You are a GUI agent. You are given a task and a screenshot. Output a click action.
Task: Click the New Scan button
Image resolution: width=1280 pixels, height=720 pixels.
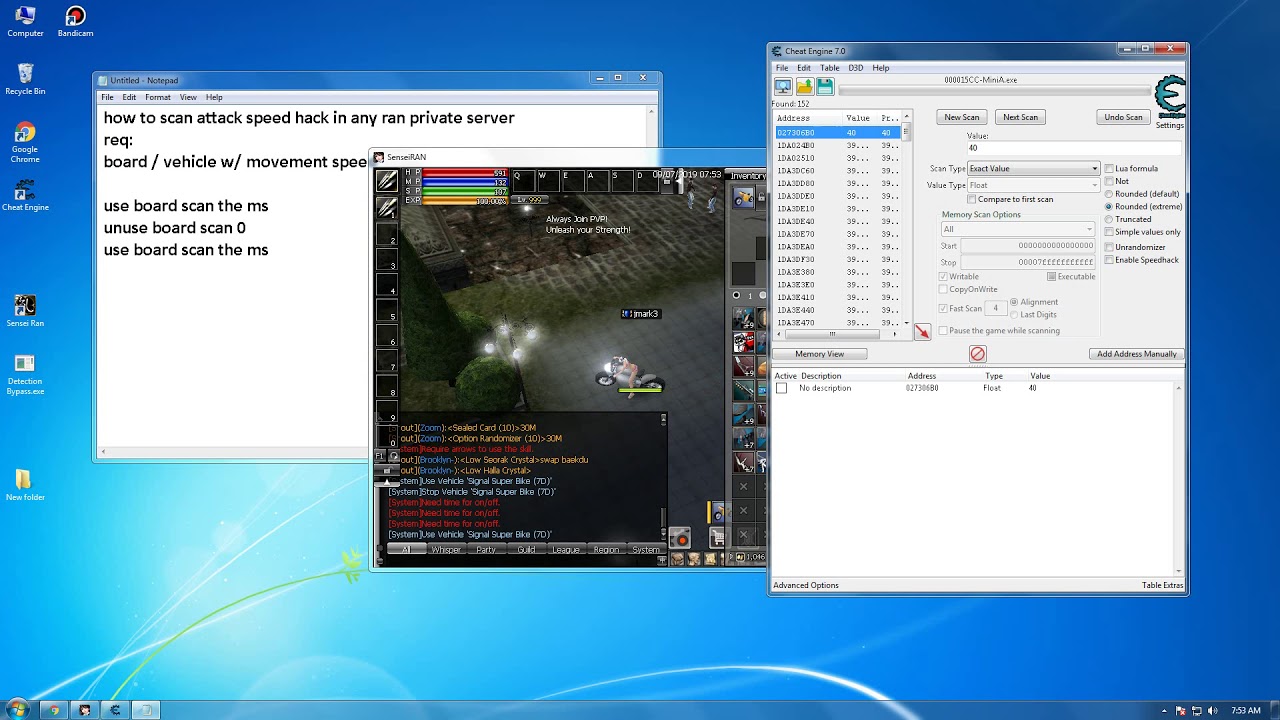(962, 117)
